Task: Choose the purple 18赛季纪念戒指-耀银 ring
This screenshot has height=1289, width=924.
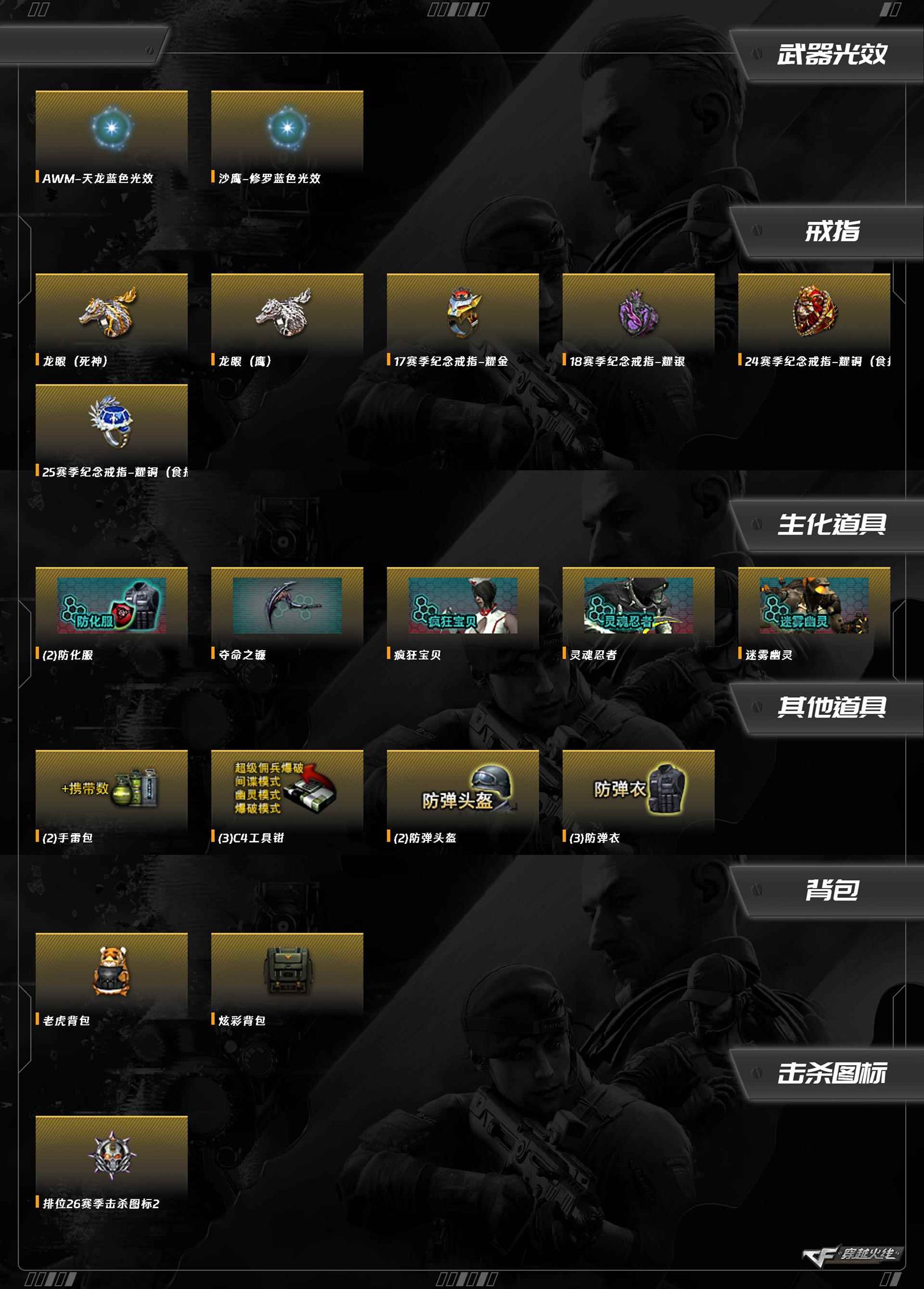Action: [639, 312]
